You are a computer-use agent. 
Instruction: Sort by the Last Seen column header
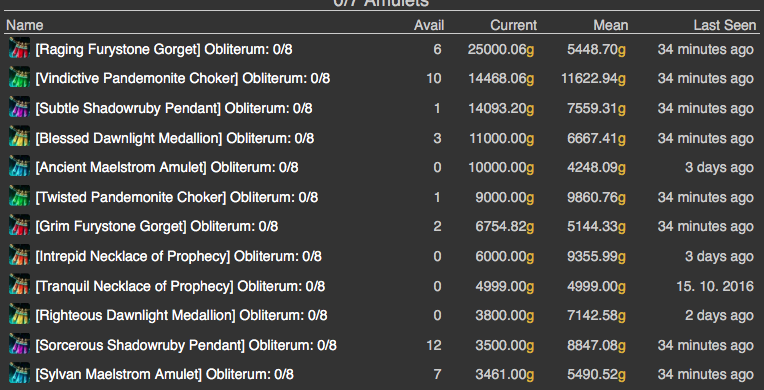(x=725, y=25)
